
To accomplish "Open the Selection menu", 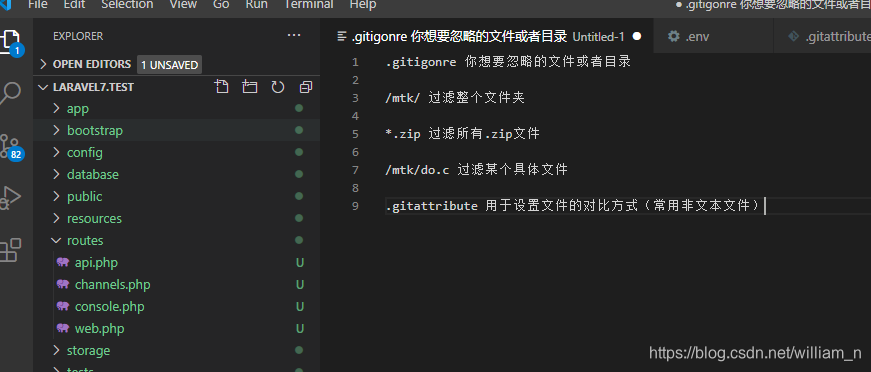I will (x=127, y=5).
